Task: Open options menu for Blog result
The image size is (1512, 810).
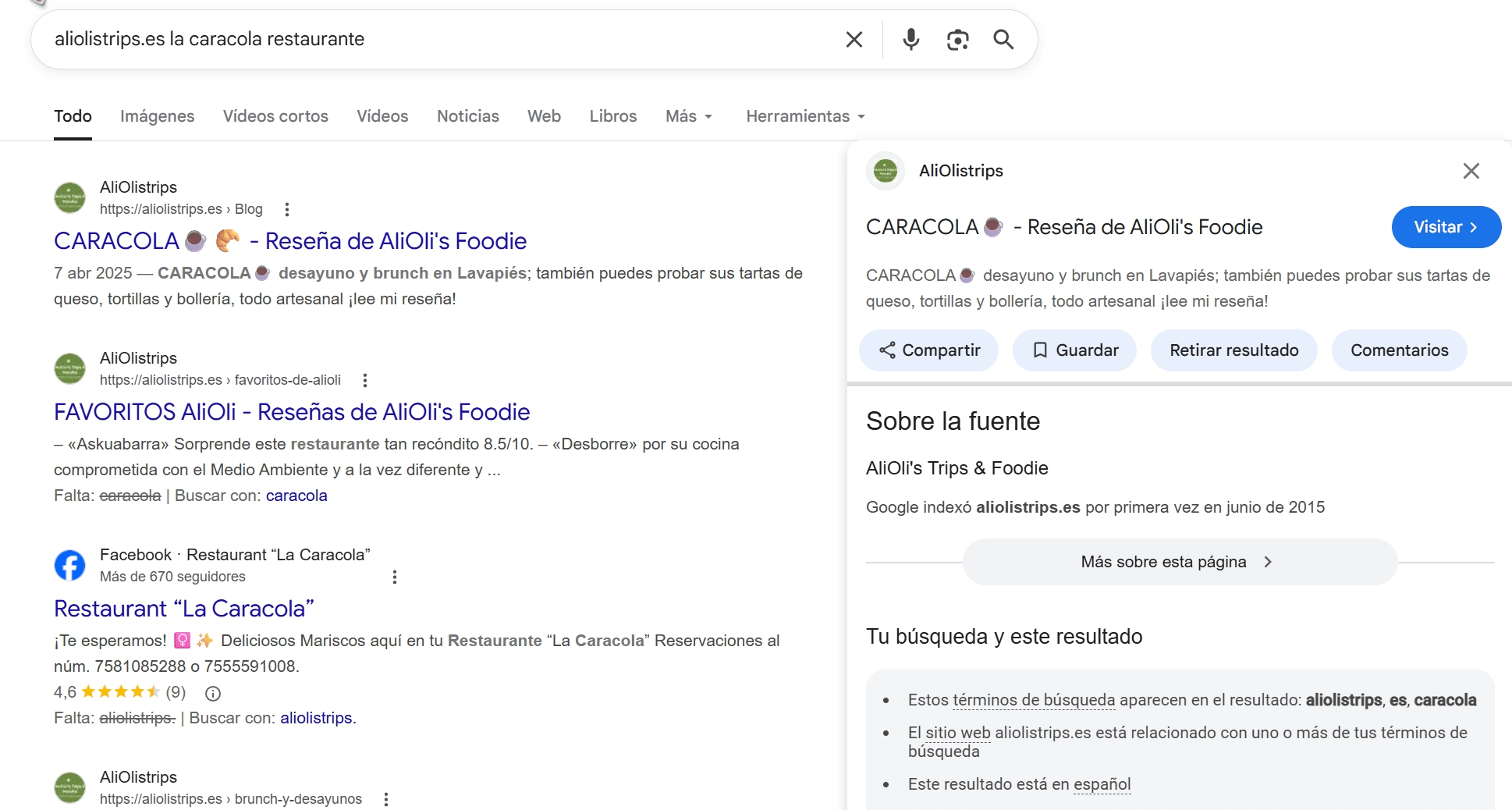Action: 287,209
